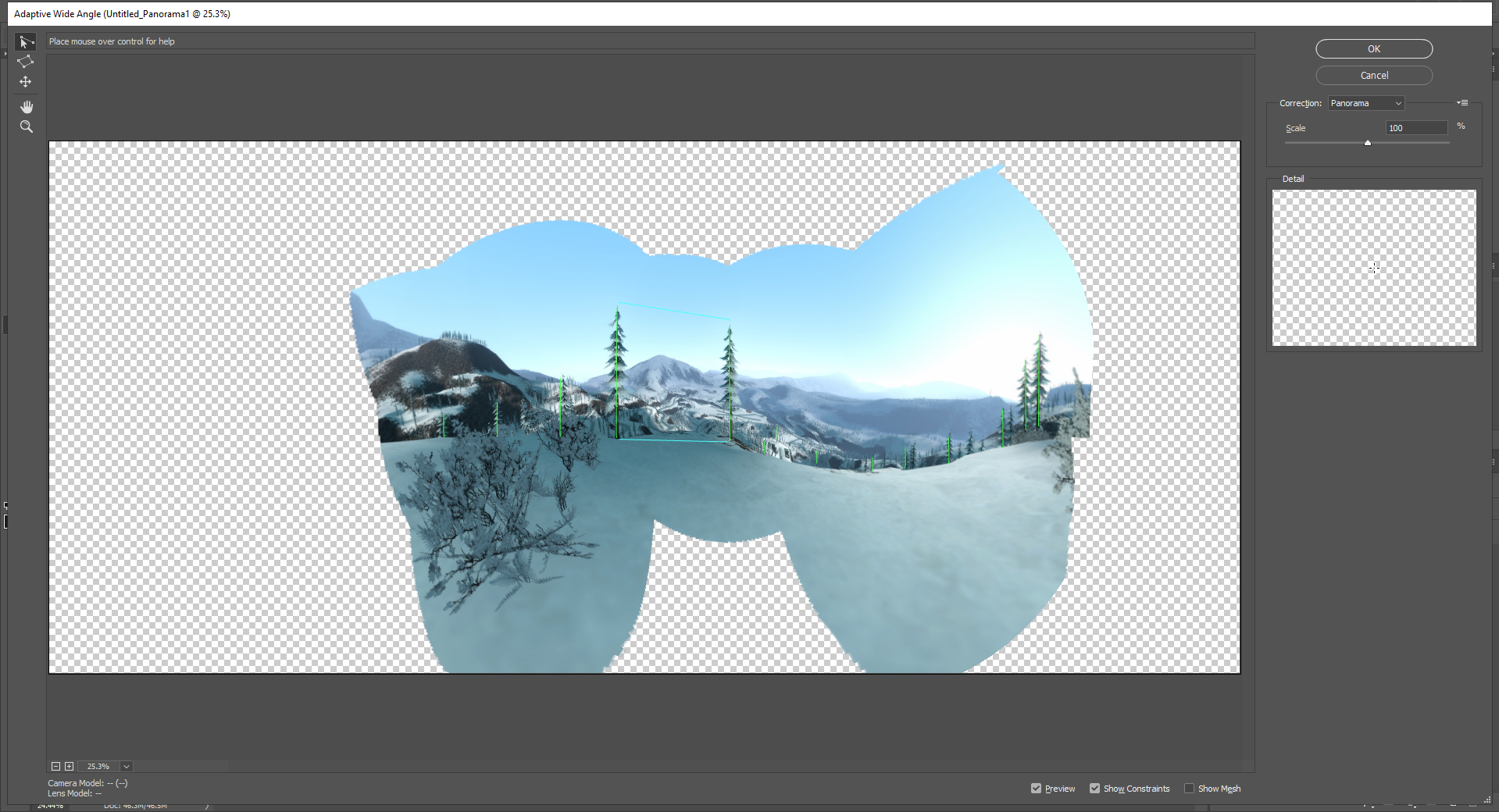Click the Detail preview thumbnail
Image resolution: width=1499 pixels, height=812 pixels.
coord(1373,268)
